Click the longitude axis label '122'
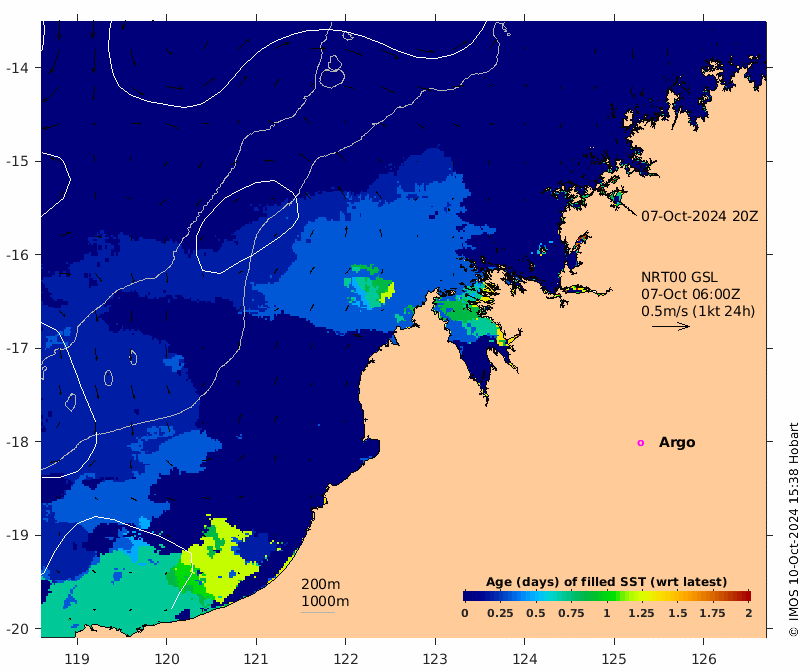The height and width of the screenshot is (672, 810). pyautogui.click(x=346, y=659)
